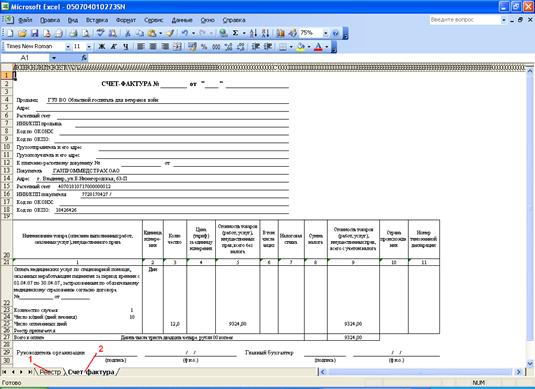535x389 pixels.
Task: Sort ascending using the A-Z icon
Action: coord(253,33)
